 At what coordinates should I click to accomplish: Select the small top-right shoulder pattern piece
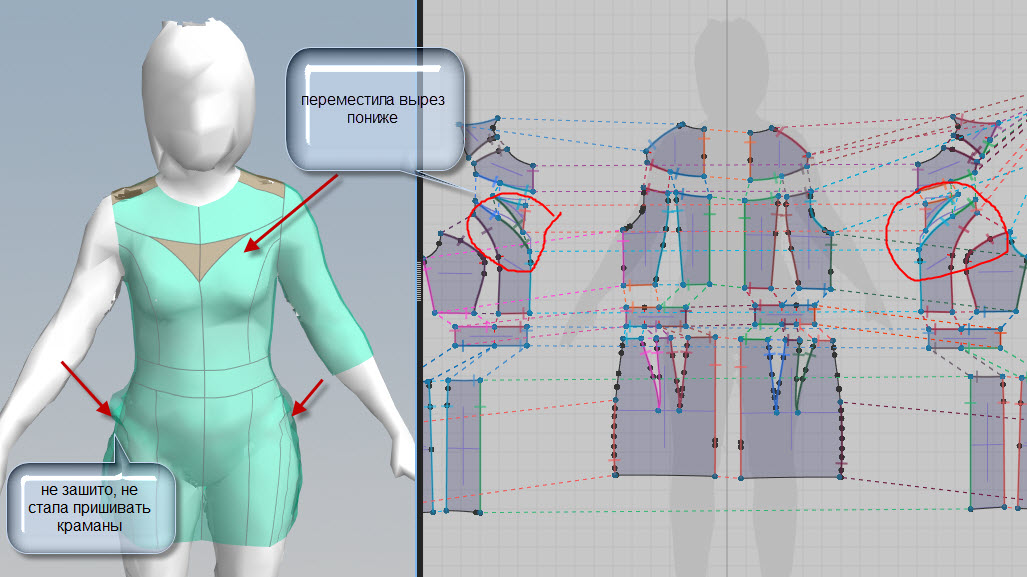(x=976, y=132)
